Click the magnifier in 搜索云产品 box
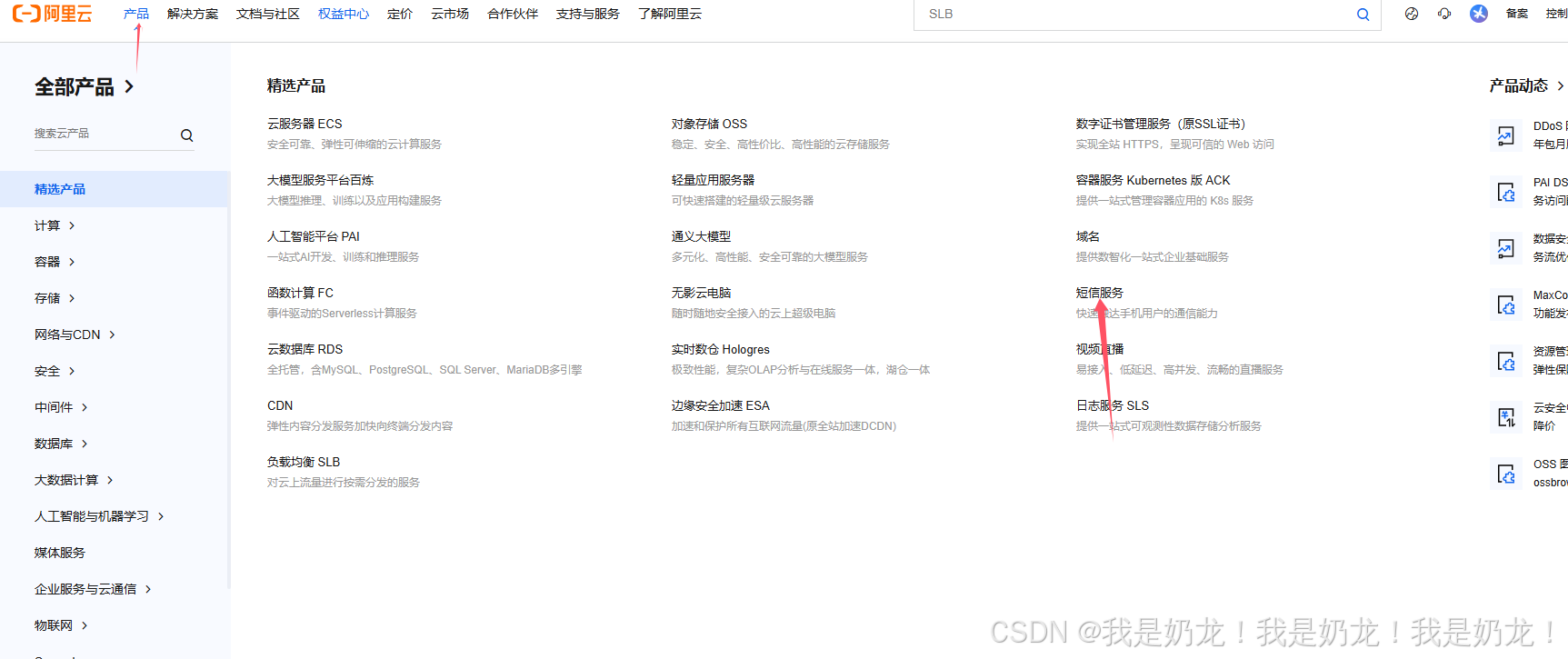Image resolution: width=1568 pixels, height=659 pixels. tap(187, 135)
